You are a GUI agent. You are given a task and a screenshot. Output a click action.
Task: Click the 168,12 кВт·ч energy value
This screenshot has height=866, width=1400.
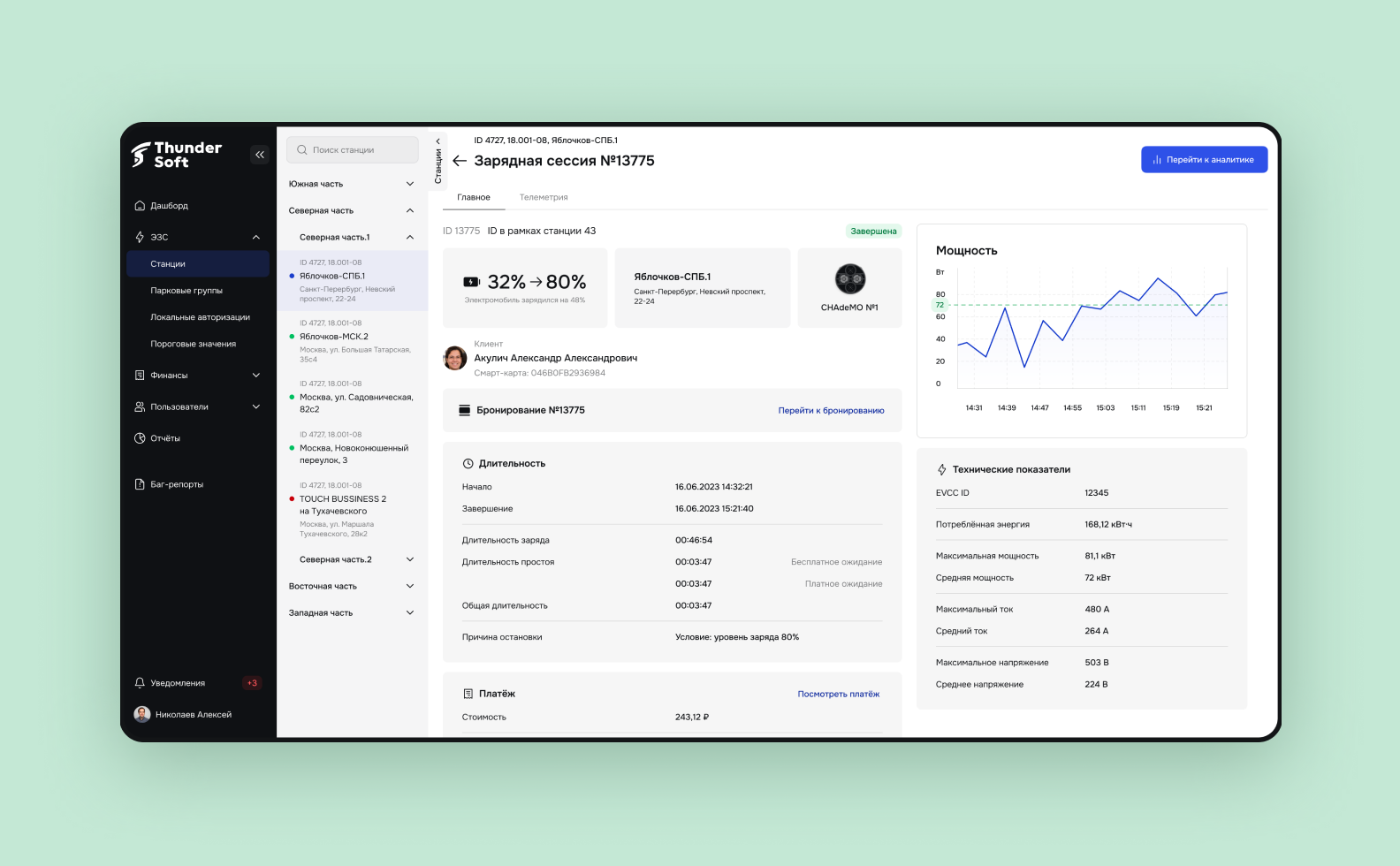pos(1108,524)
